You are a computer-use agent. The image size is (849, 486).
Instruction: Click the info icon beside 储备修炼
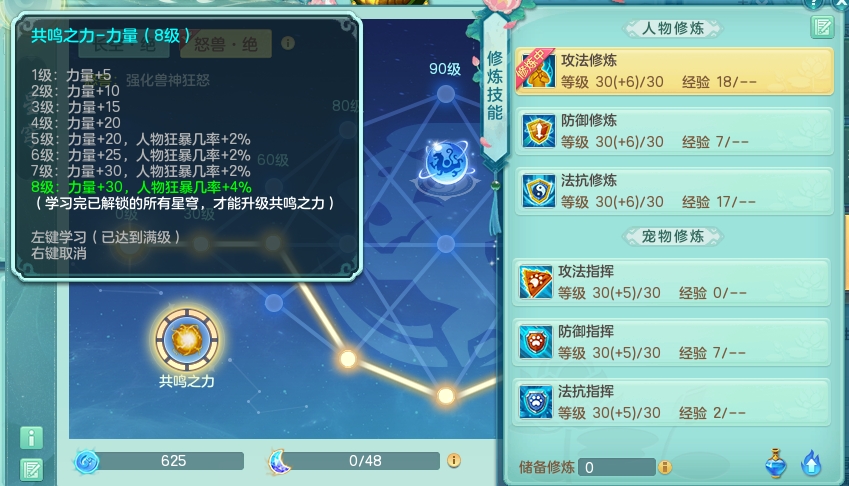tap(665, 467)
